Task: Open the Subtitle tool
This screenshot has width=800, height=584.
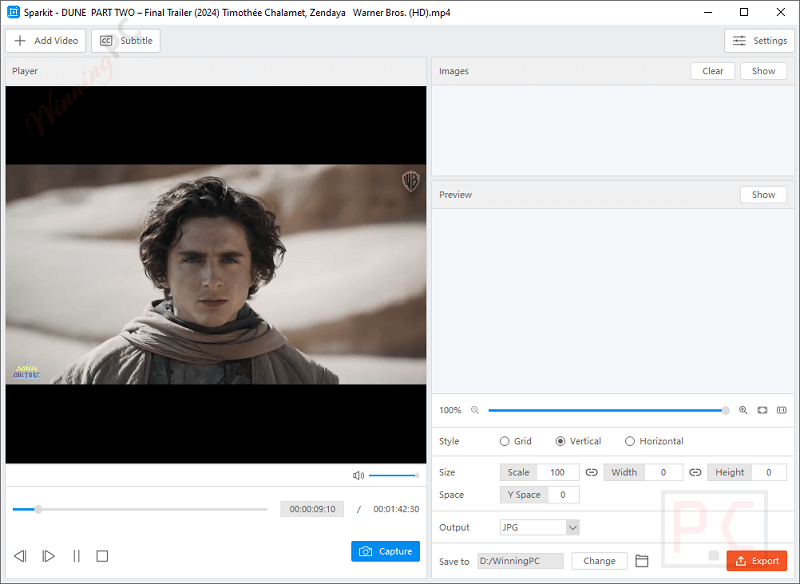Action: (x=126, y=41)
